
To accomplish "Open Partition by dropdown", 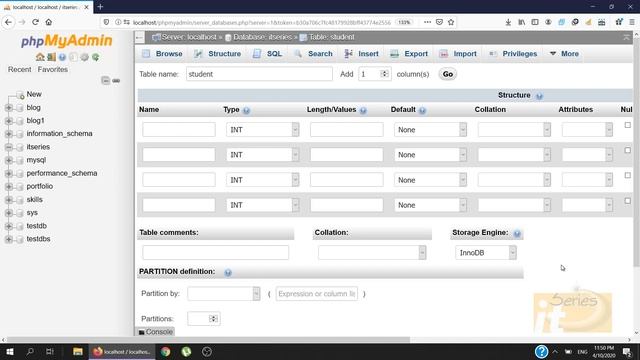I will click(x=224, y=293).
